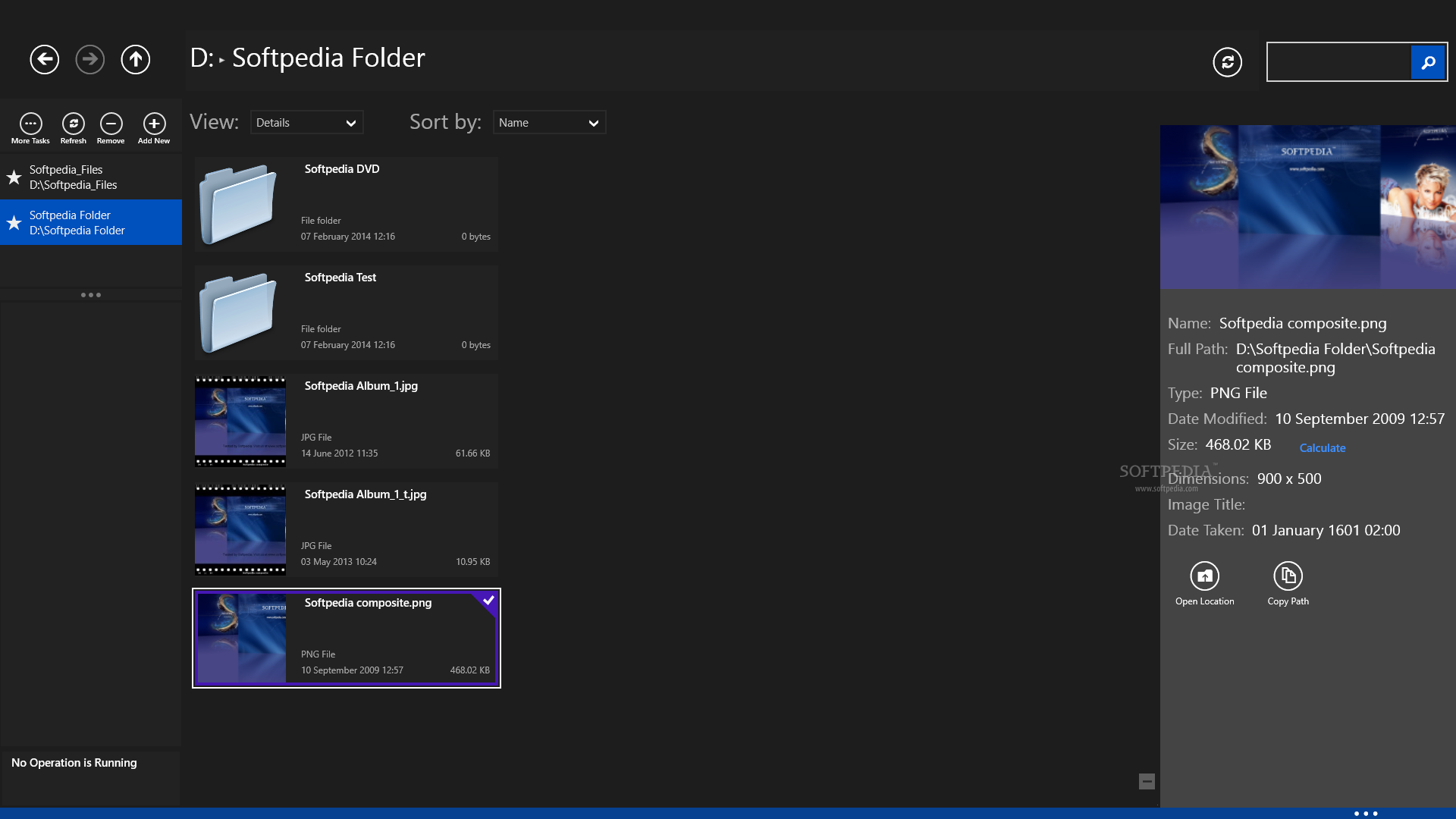Click the full path value in details pane
The image size is (1456, 819).
point(1335,358)
